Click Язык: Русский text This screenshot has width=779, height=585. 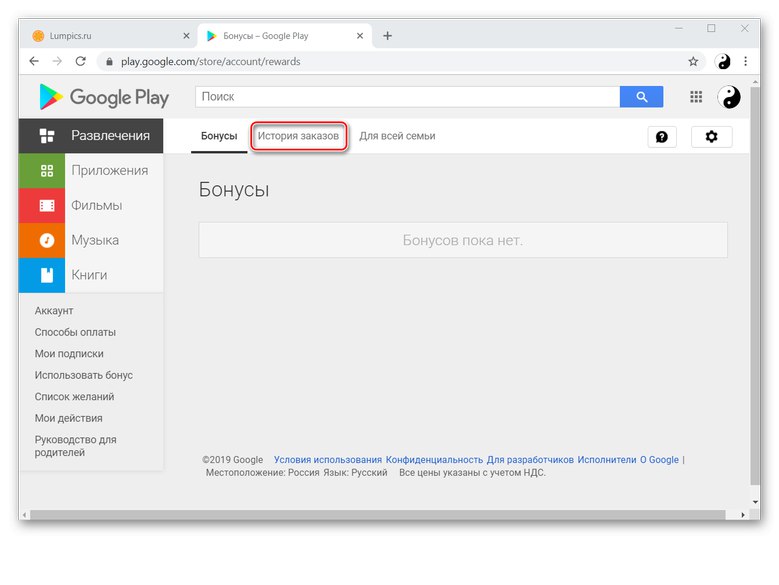click(355, 473)
